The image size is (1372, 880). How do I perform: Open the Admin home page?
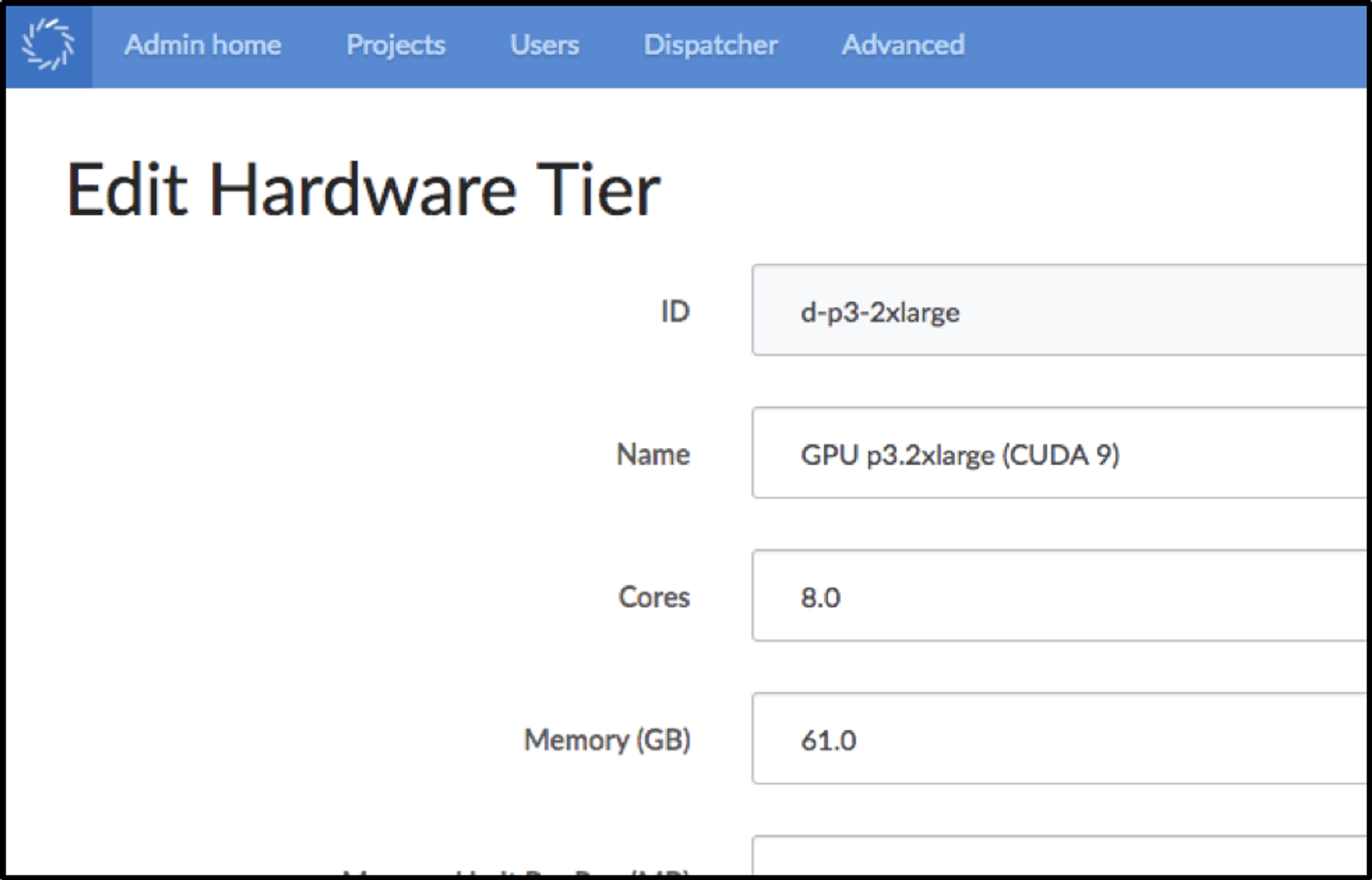(202, 44)
